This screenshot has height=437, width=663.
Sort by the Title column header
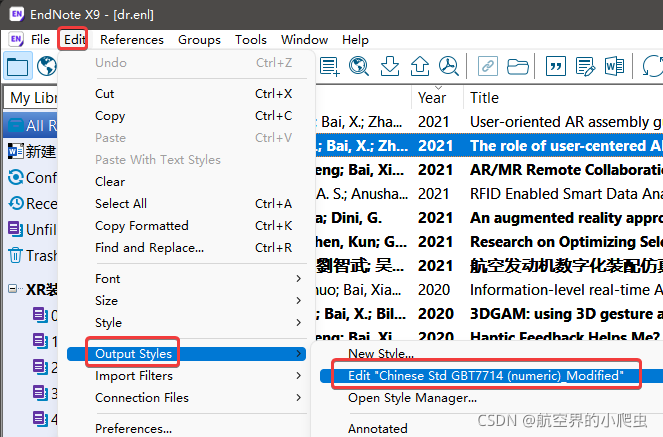563,98
